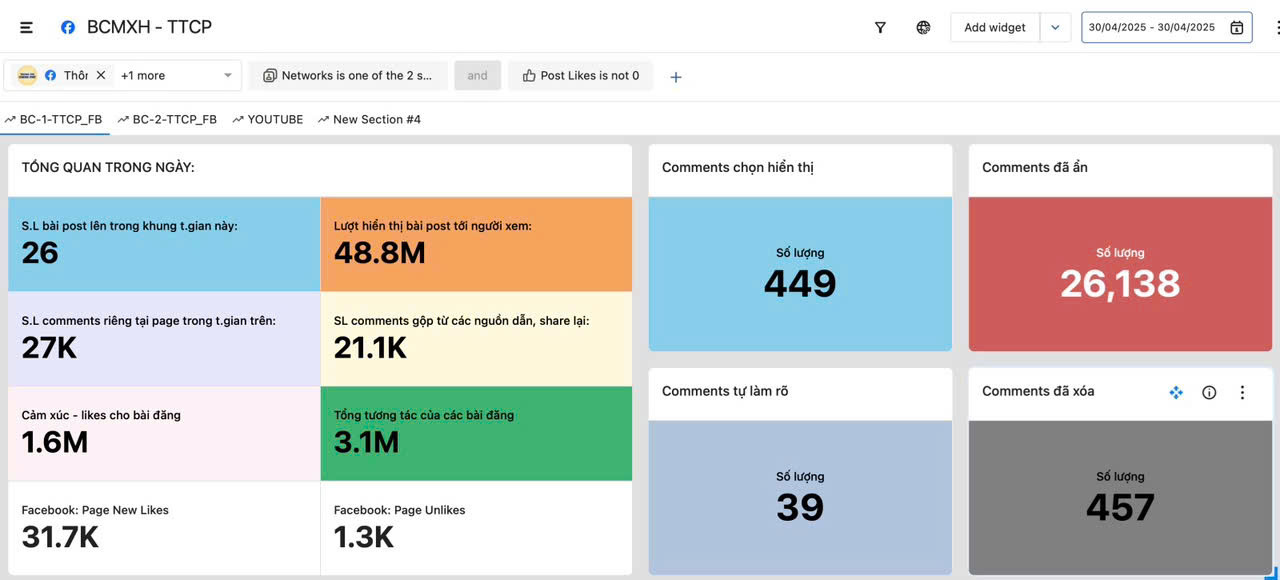The width and height of the screenshot is (1280, 580).
Task: Open the Networks filter condition
Action: (348, 76)
